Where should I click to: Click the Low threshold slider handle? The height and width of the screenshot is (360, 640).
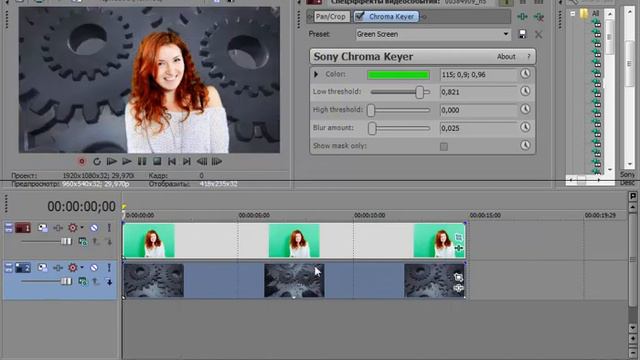pyautogui.click(x=420, y=92)
